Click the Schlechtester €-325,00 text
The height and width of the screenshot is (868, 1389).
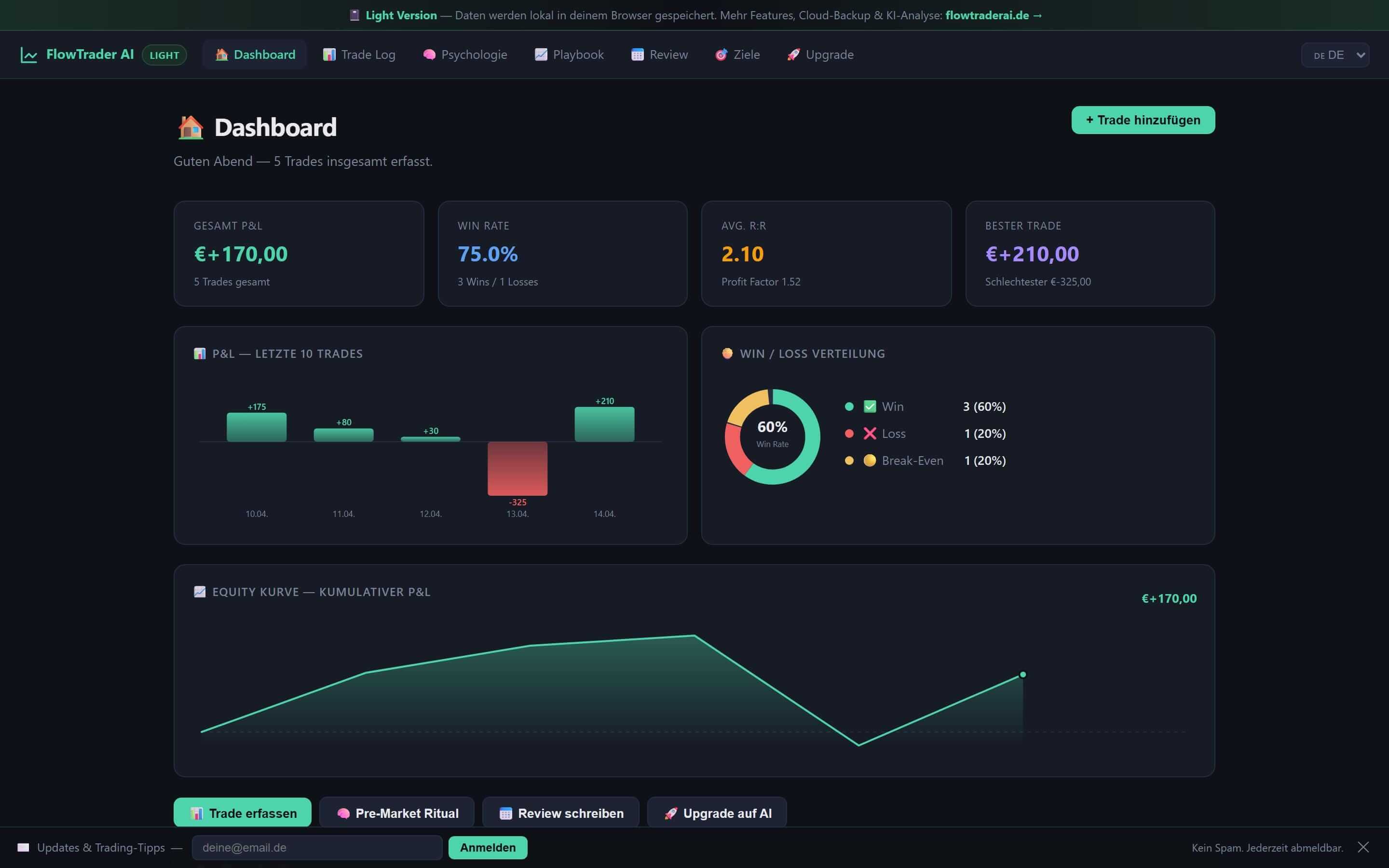(x=1038, y=282)
